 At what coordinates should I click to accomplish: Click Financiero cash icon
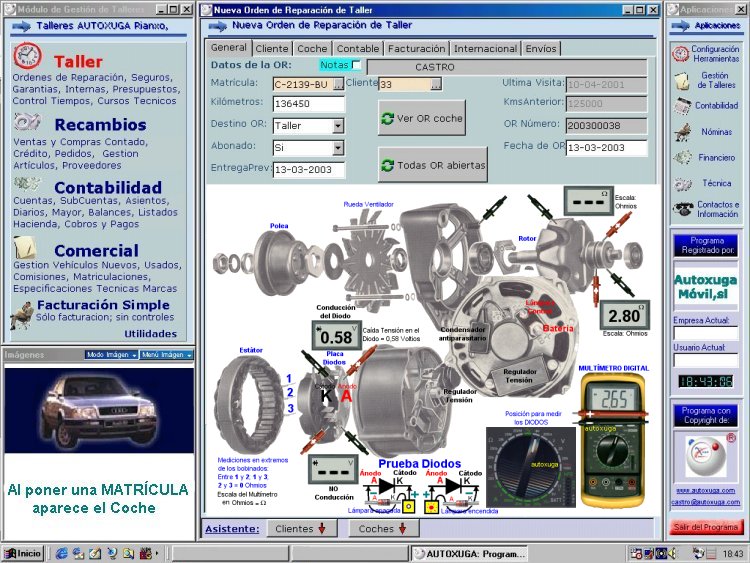pyautogui.click(x=682, y=157)
